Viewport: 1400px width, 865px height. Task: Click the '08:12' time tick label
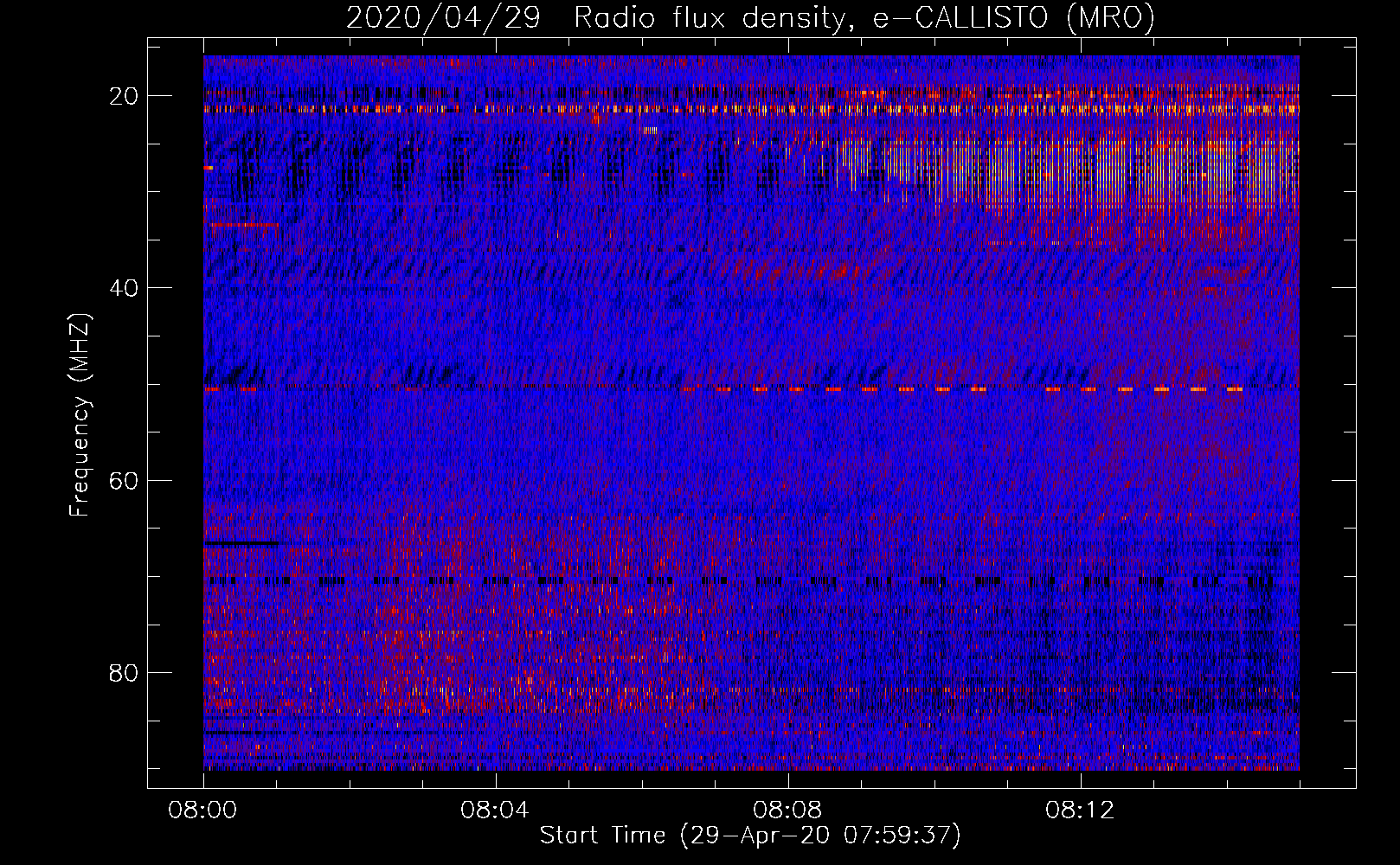point(1080,811)
